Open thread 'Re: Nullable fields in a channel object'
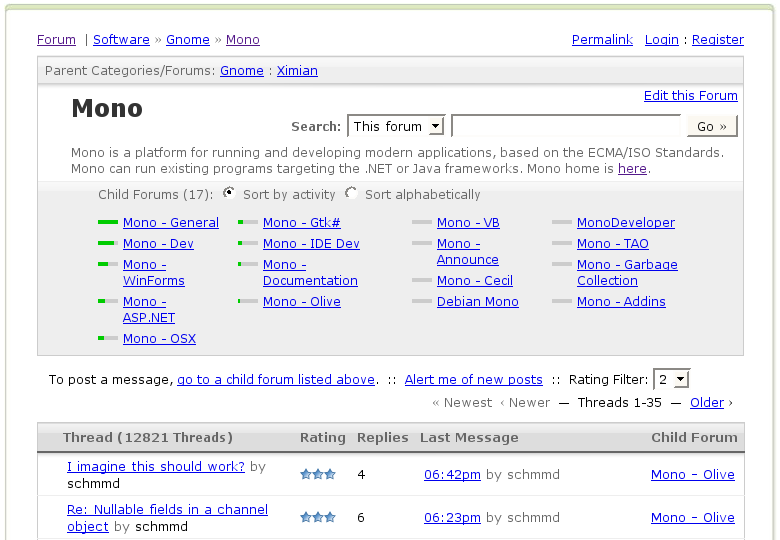This screenshot has width=780, height=540. pyautogui.click(x=167, y=518)
